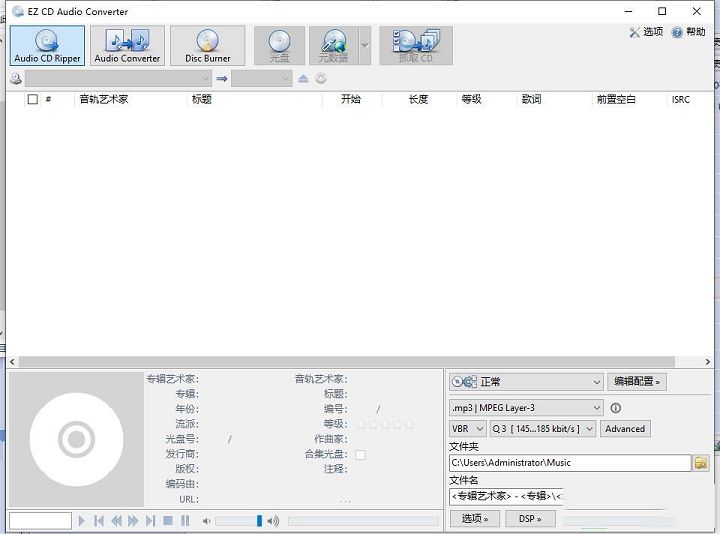Click the previous track button

98,521
